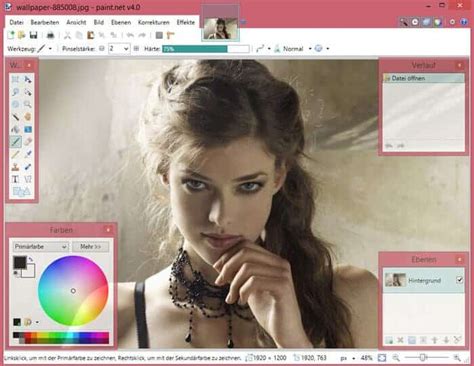Select the Gradient tool
The image size is (474, 366).
pyautogui.click(x=28, y=129)
